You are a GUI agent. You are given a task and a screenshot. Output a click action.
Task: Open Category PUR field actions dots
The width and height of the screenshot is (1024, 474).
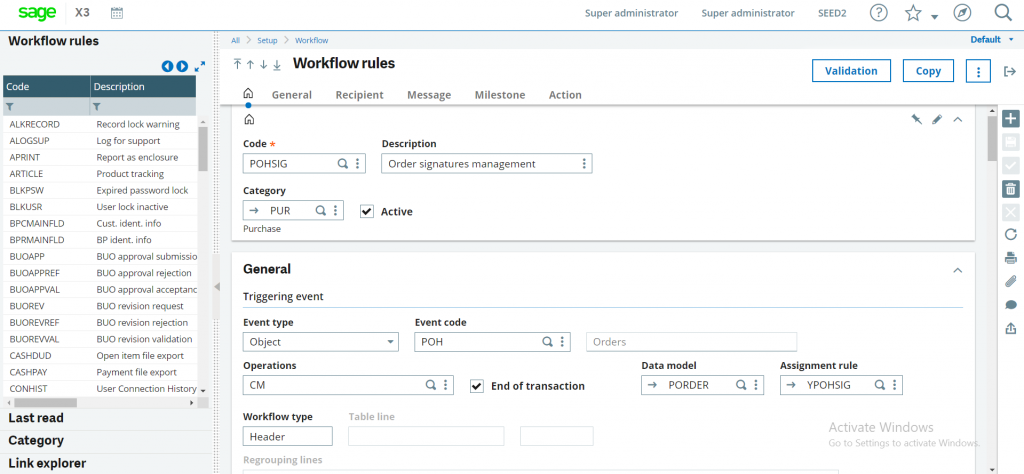point(335,210)
